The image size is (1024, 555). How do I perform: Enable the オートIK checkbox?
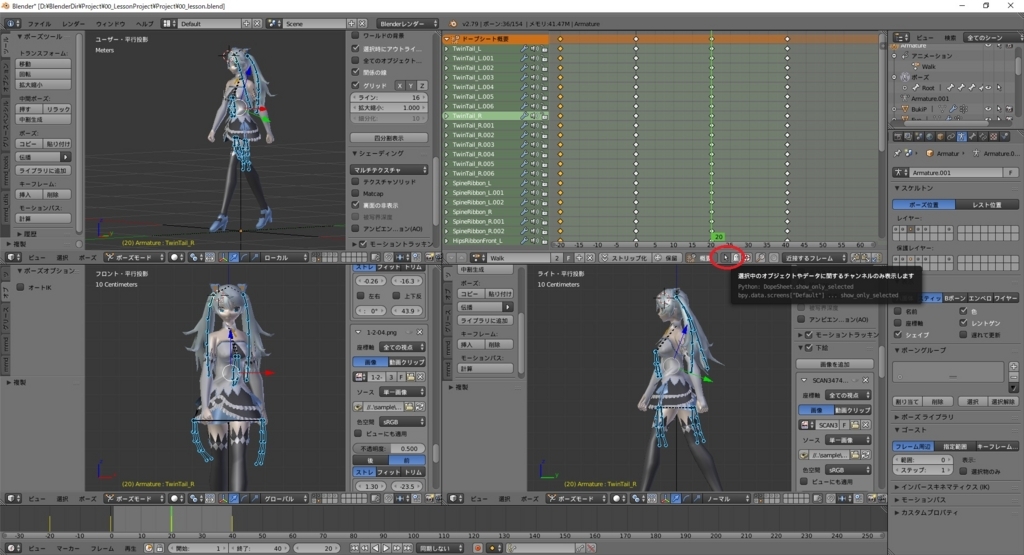tap(20, 287)
